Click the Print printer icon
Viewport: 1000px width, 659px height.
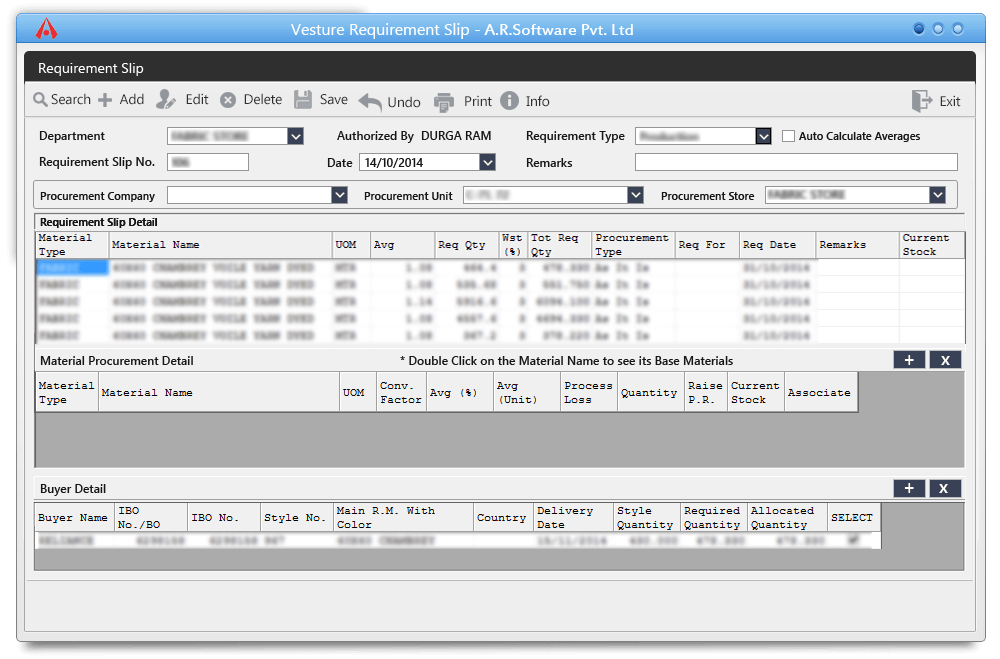tap(444, 102)
